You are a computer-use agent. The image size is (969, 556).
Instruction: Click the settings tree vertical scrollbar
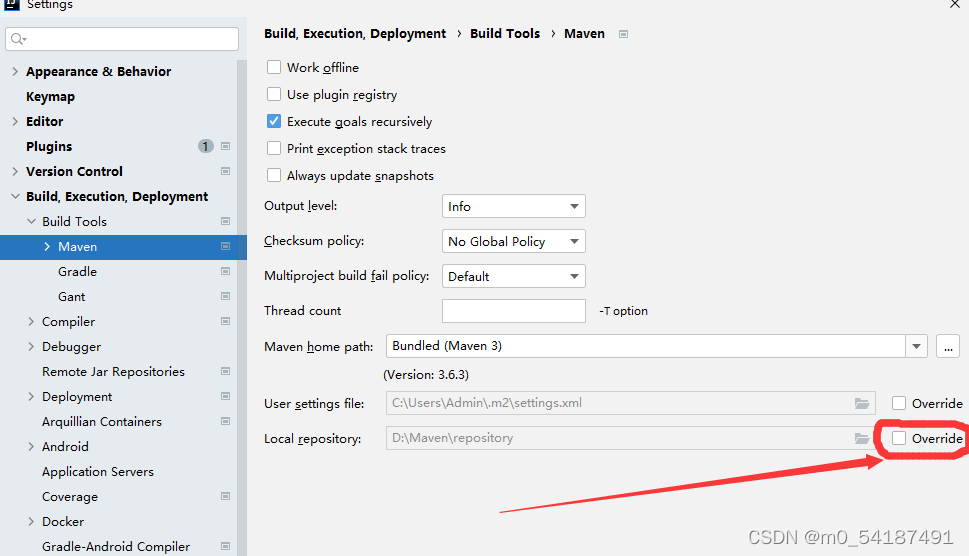(242, 308)
